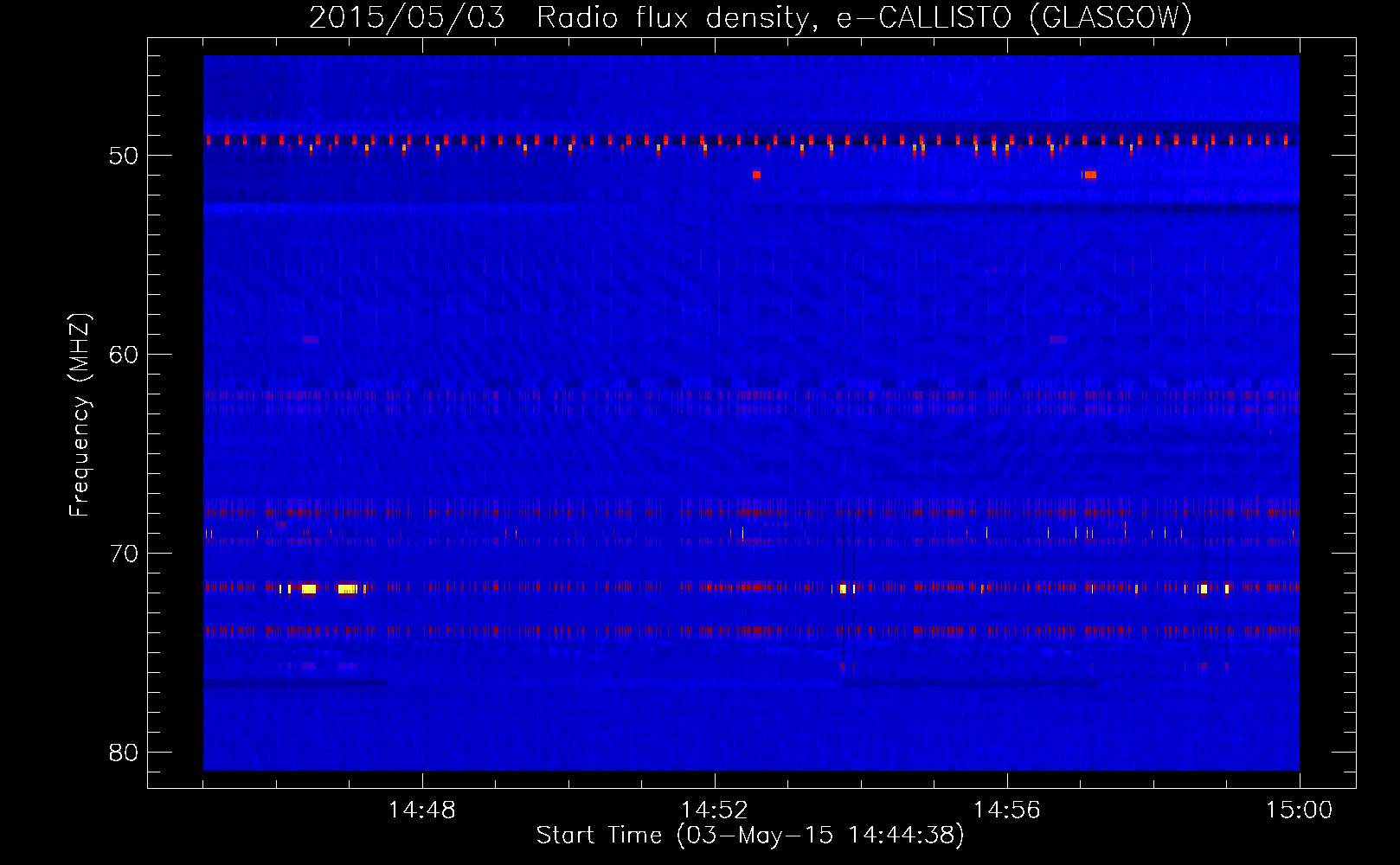Click the "Start Time (03-May-15 14:44:38)" axis label
Viewport: 1400px width, 865px height.
[x=749, y=836]
